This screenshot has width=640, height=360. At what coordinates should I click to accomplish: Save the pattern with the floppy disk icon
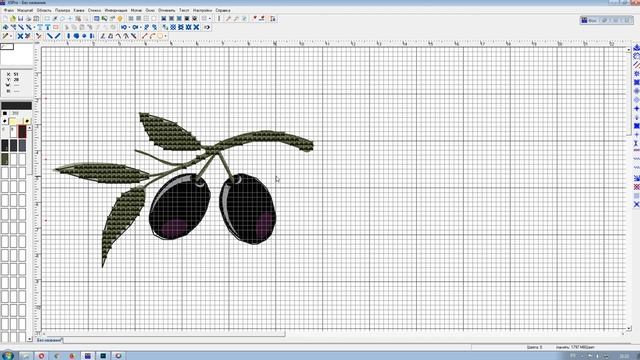coord(20,18)
